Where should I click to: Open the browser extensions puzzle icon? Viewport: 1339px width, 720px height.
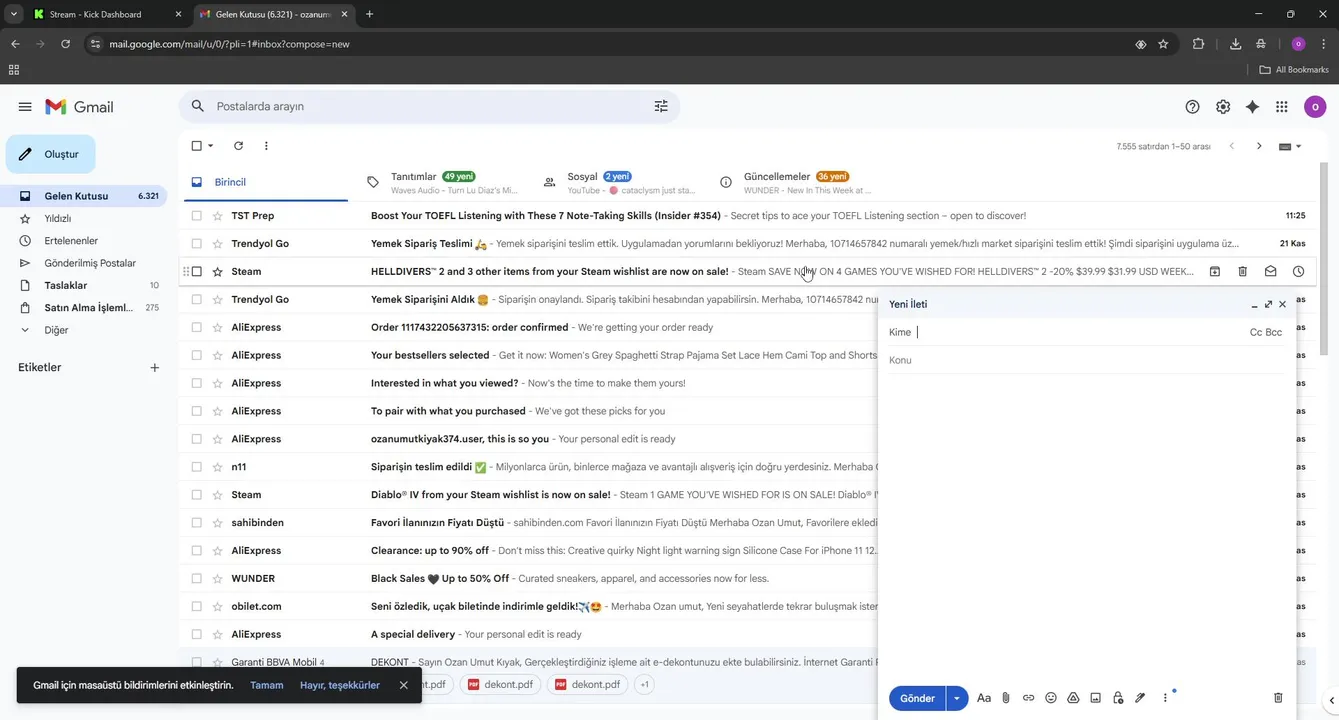[x=1198, y=44]
